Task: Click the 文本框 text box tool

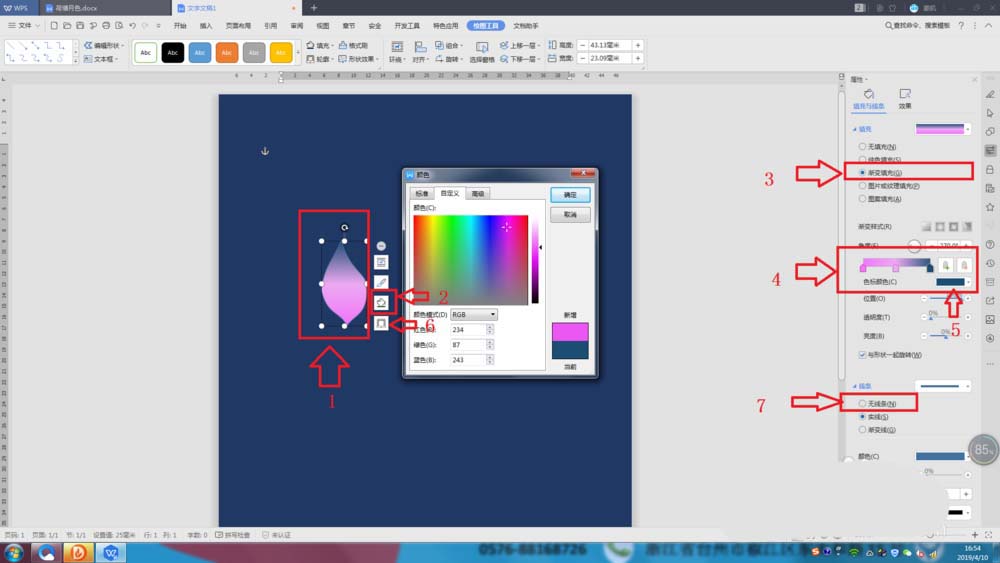Action: 101,59
